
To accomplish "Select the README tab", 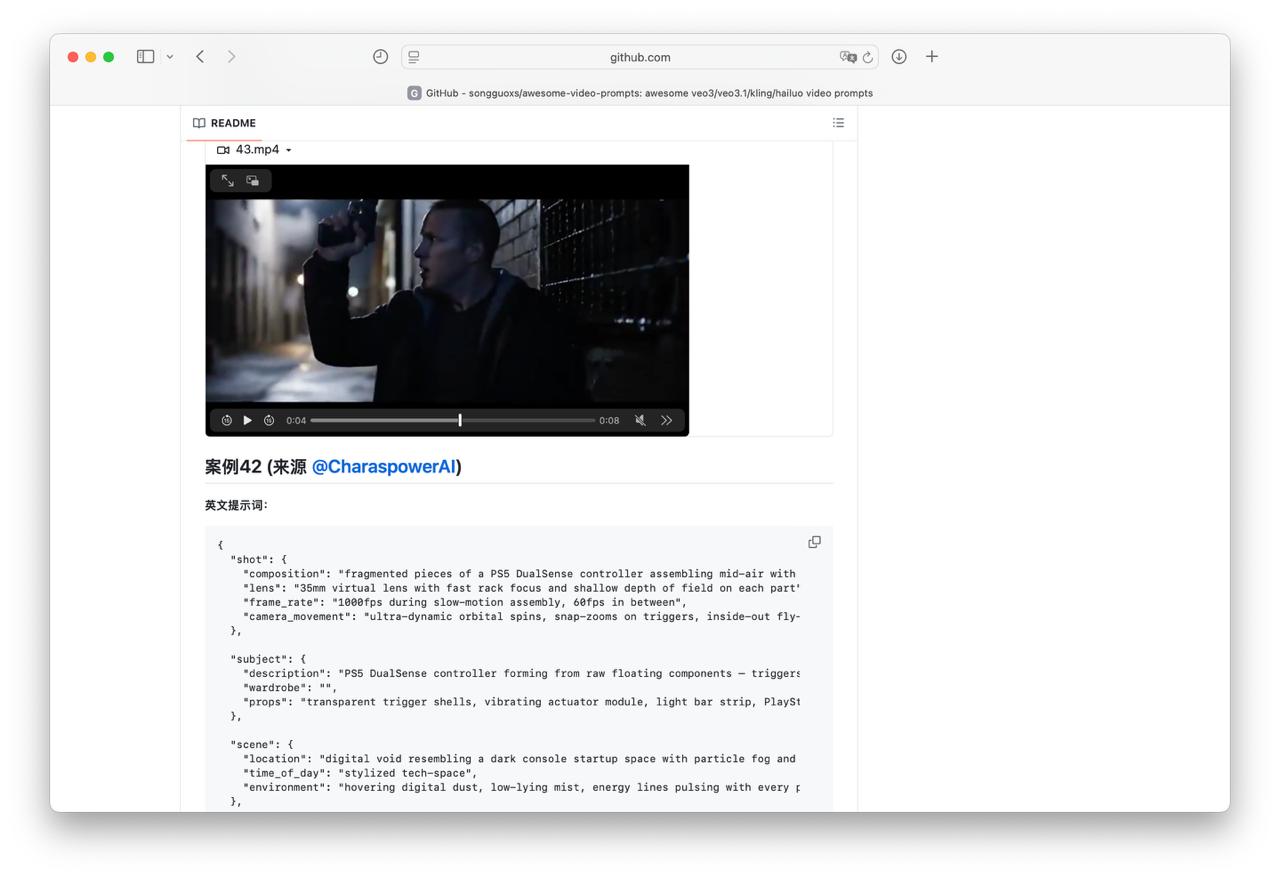I will tap(225, 123).
